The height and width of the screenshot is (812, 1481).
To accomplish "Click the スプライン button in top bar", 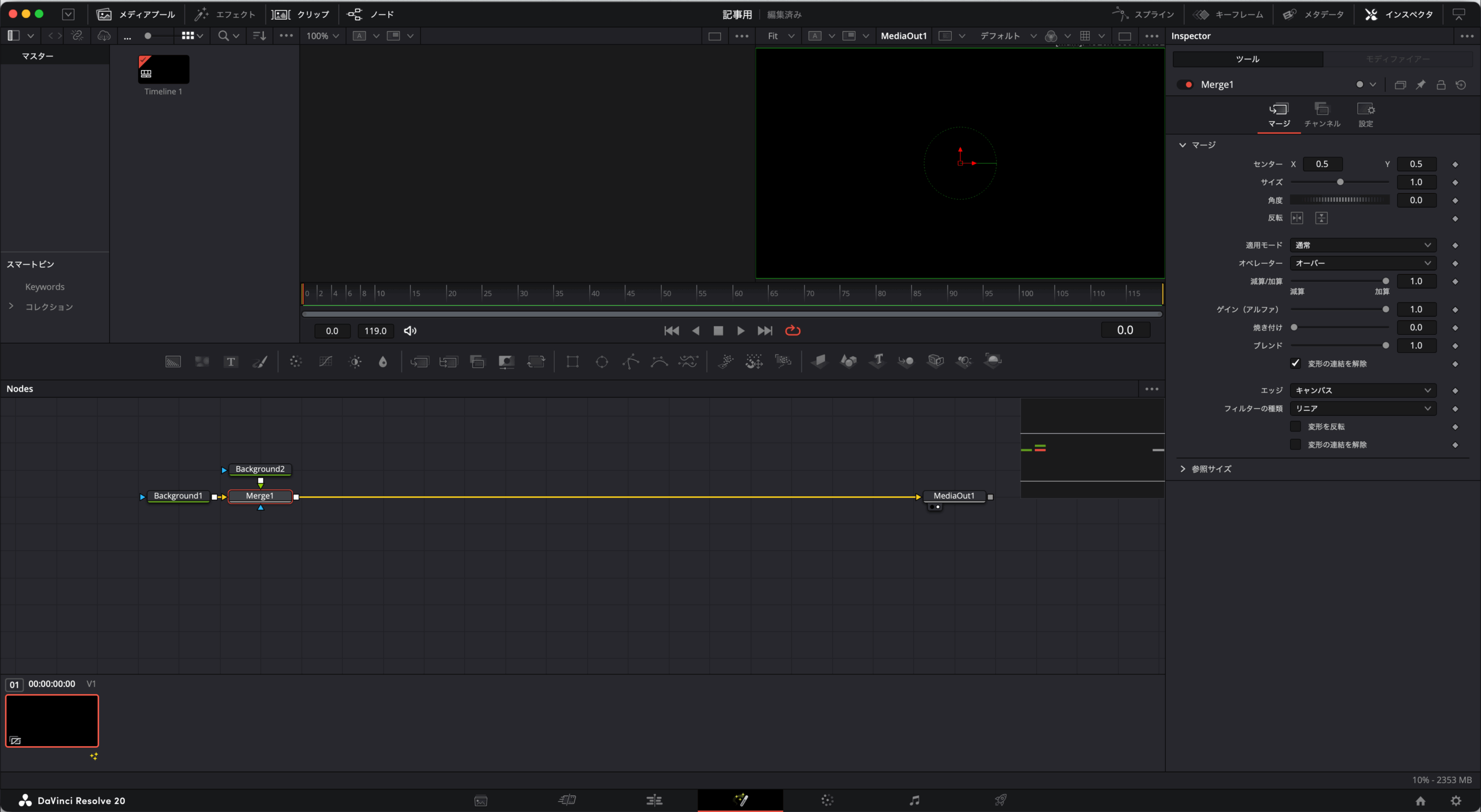I will click(1144, 14).
